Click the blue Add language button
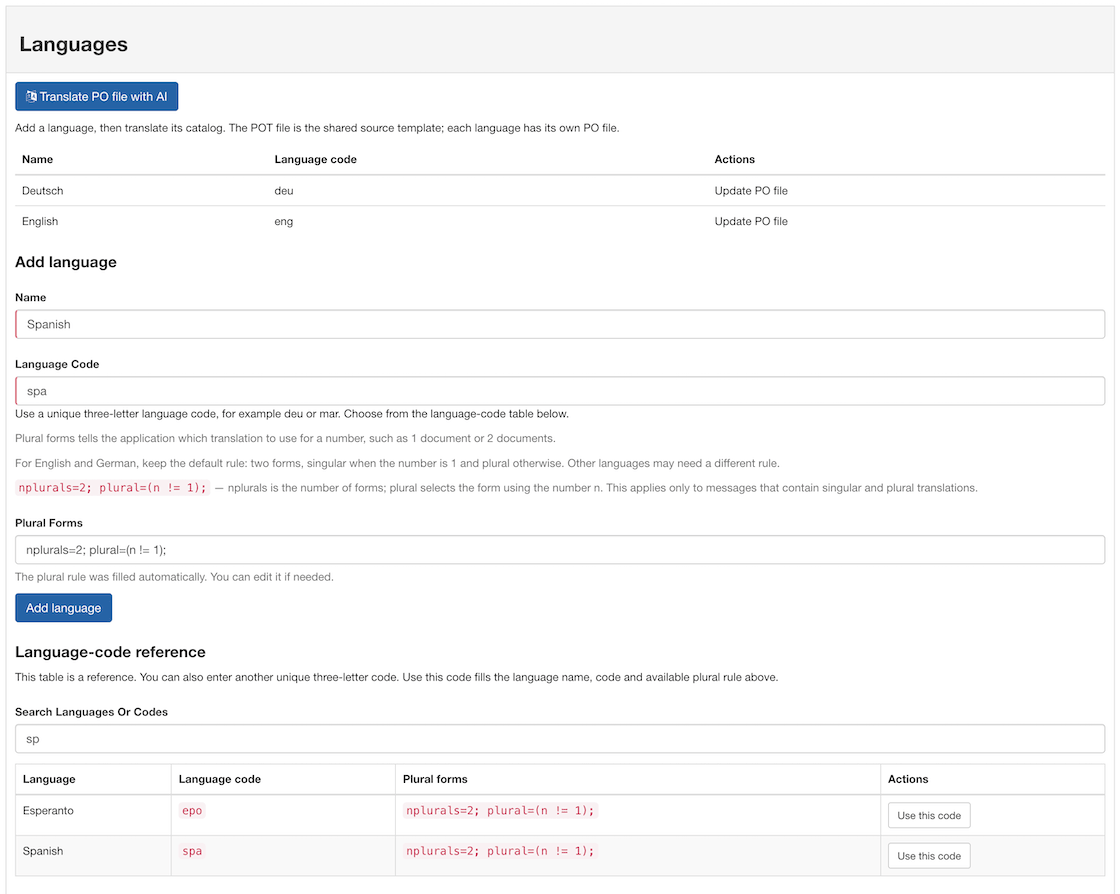1120x894 pixels. pos(64,608)
